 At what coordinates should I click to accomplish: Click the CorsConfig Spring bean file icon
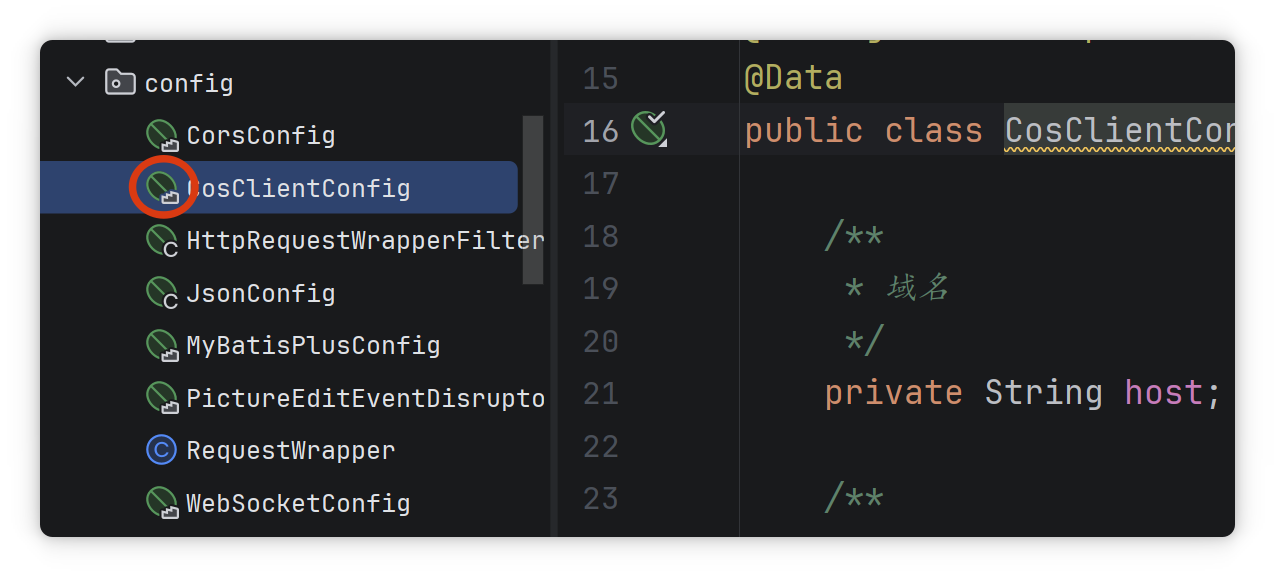click(x=161, y=135)
